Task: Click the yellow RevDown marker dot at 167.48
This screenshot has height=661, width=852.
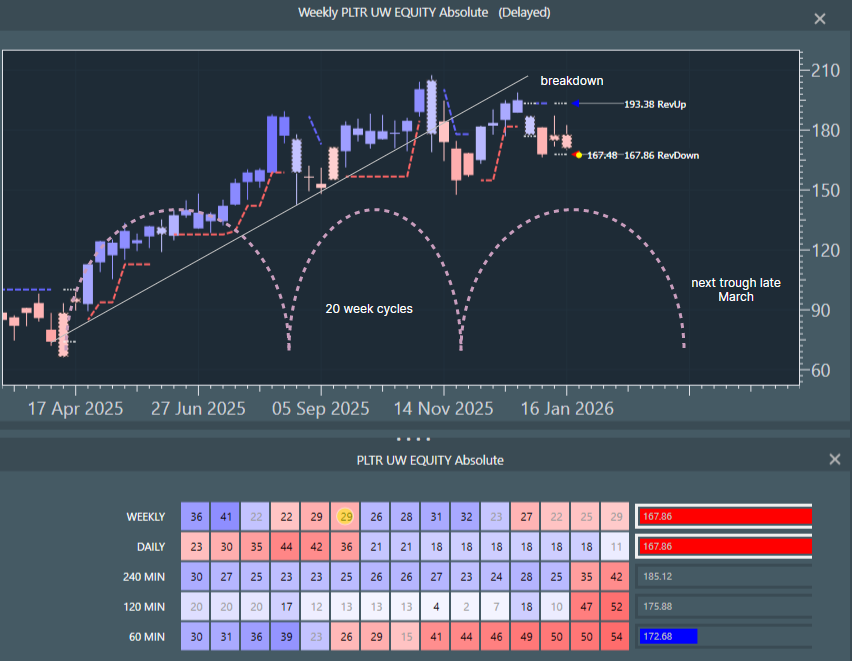Action: pyautogui.click(x=578, y=155)
